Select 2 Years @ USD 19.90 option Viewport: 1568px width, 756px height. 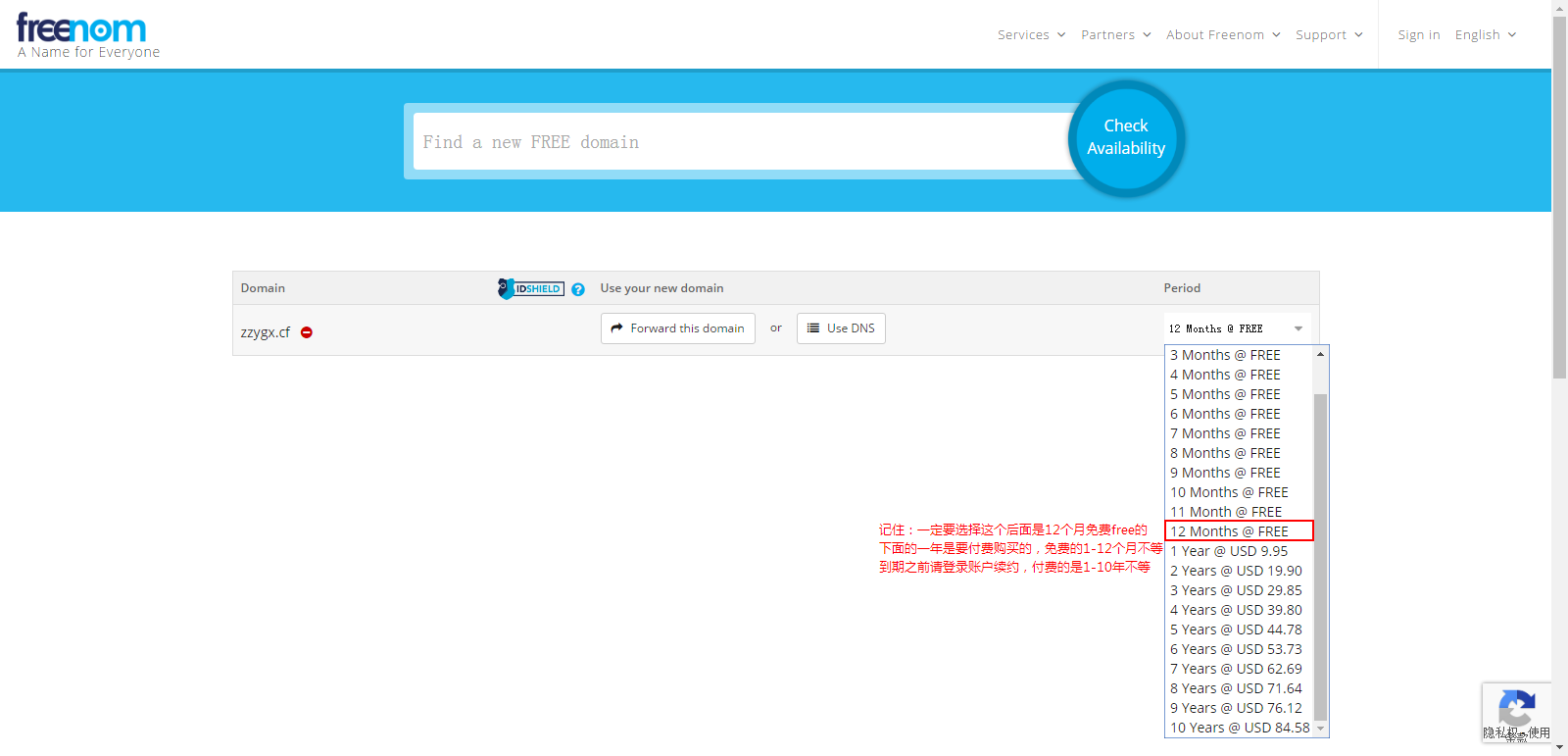[1240, 571]
